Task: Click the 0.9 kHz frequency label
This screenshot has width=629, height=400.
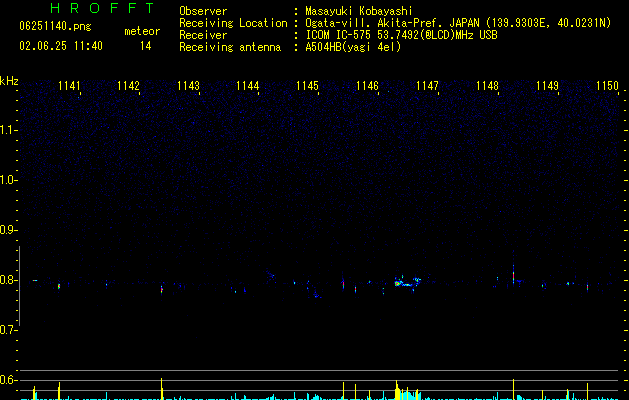Action: click(8, 230)
